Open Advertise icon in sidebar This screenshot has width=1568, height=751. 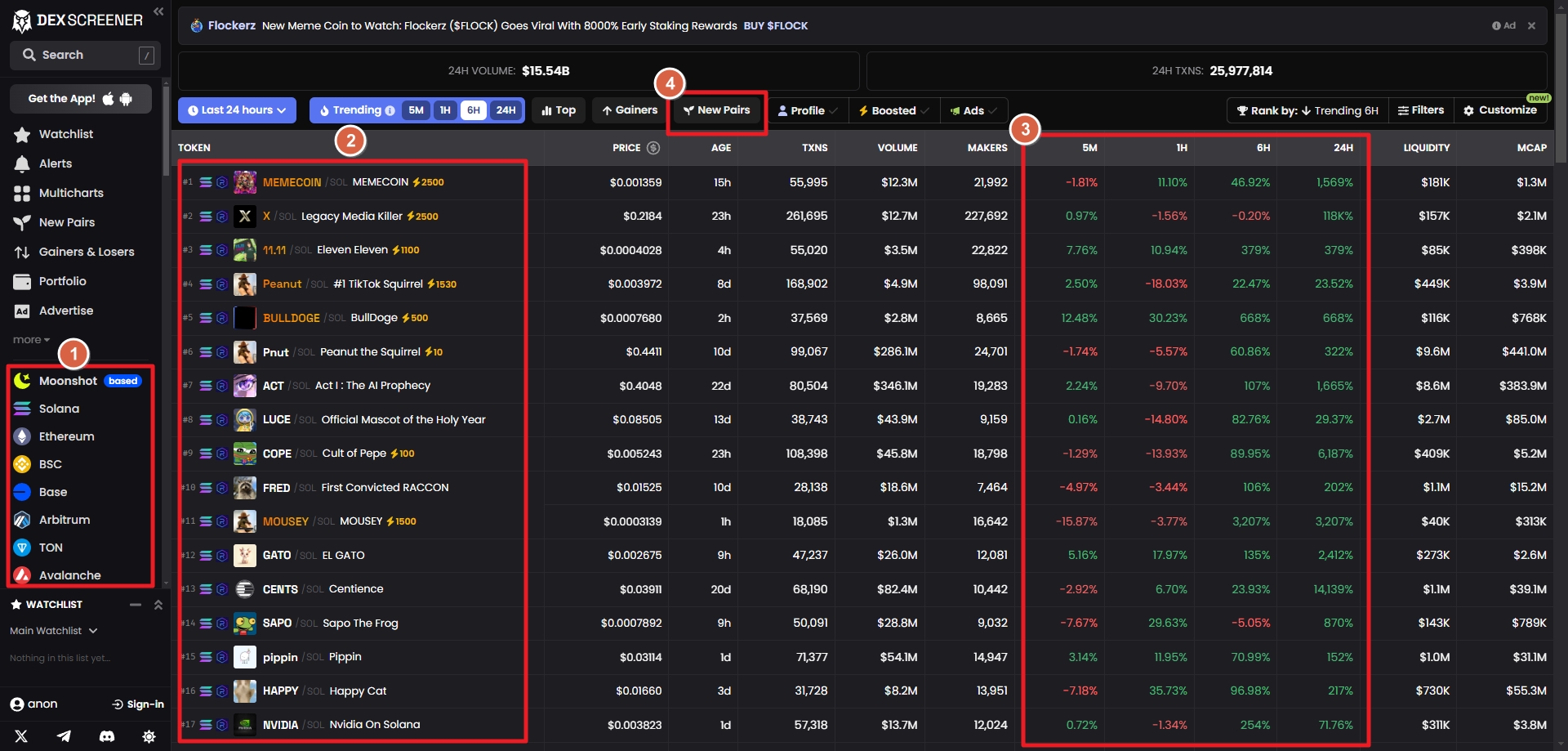pos(22,311)
